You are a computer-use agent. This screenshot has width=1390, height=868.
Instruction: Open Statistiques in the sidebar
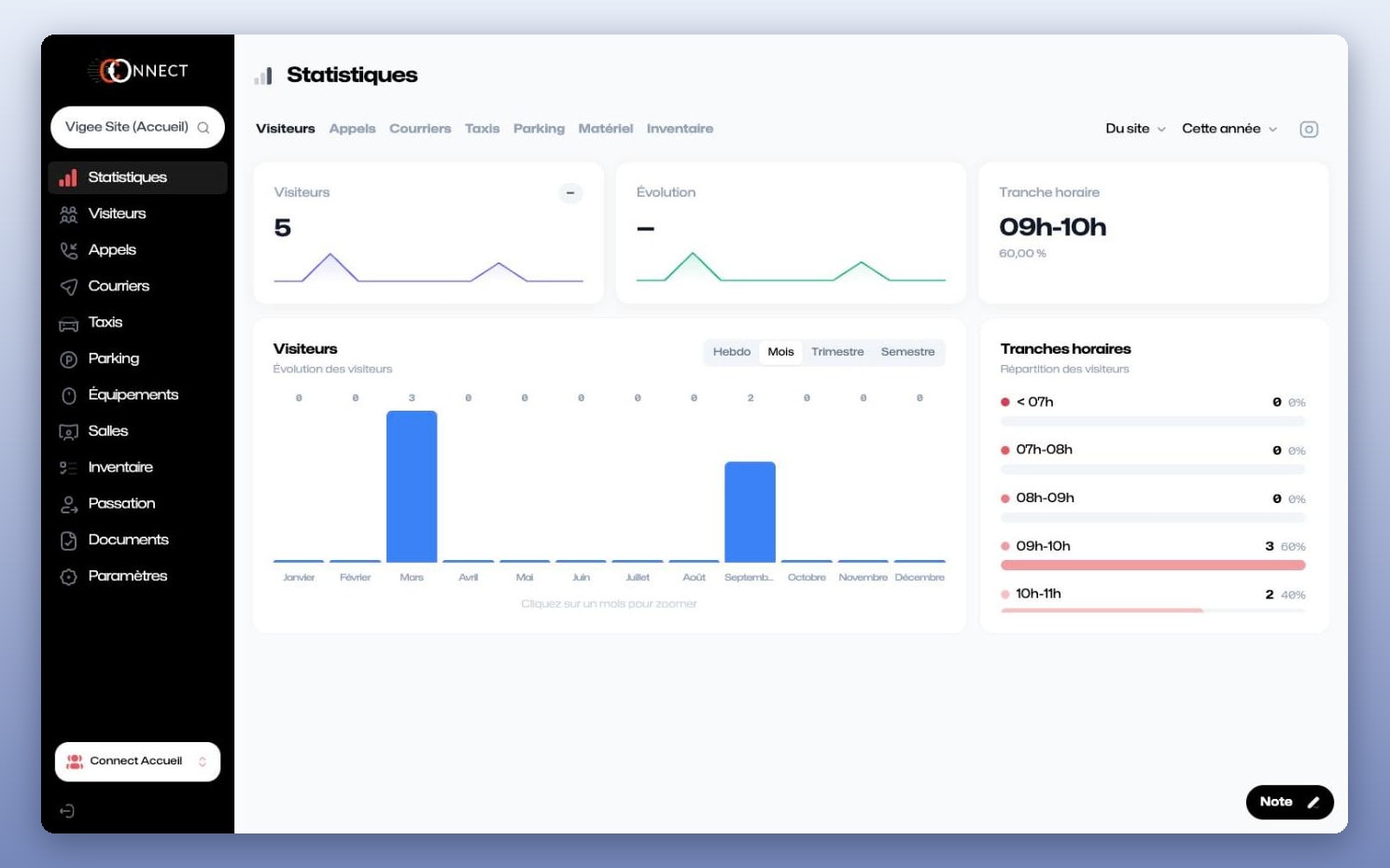[x=137, y=177]
